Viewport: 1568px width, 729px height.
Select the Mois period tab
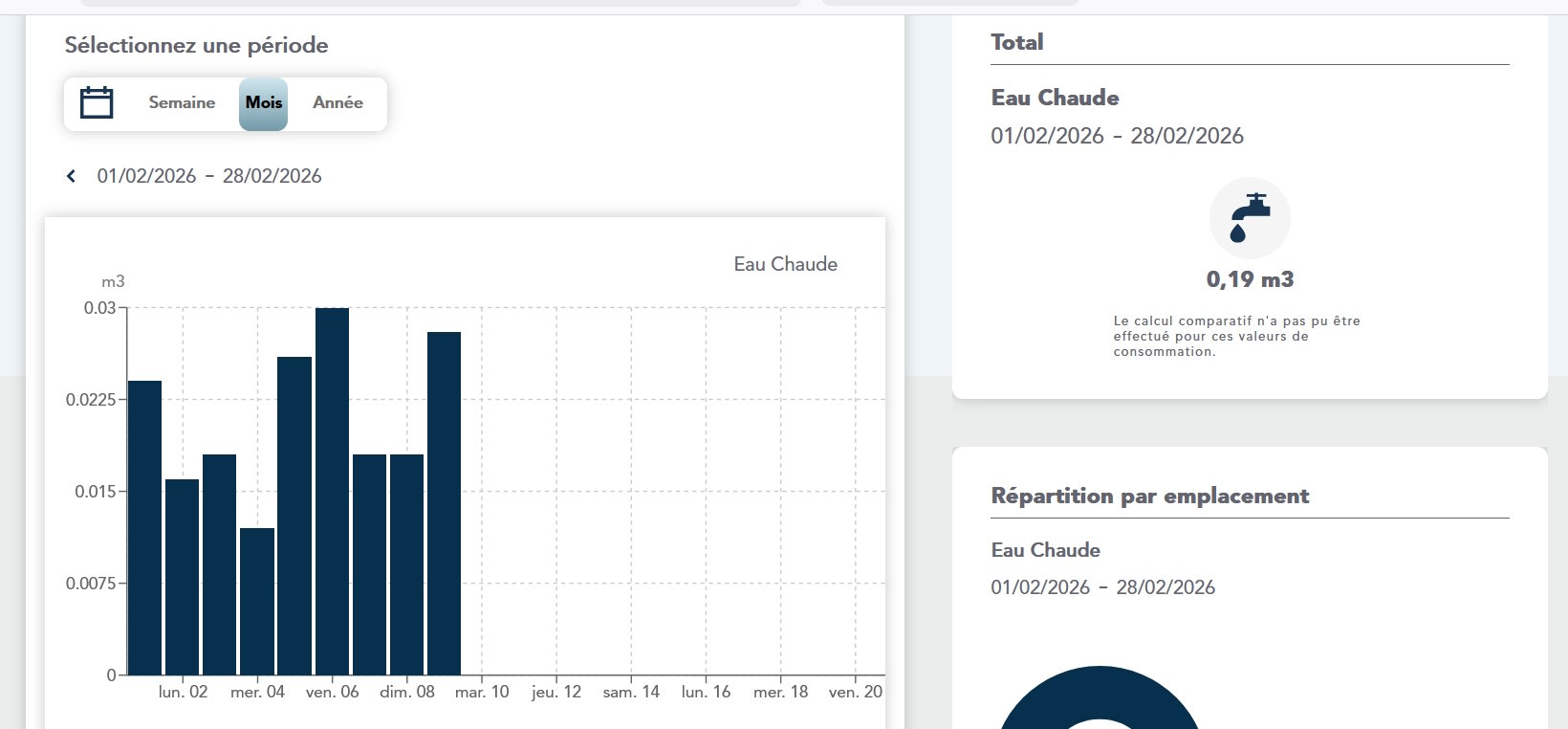tap(263, 103)
